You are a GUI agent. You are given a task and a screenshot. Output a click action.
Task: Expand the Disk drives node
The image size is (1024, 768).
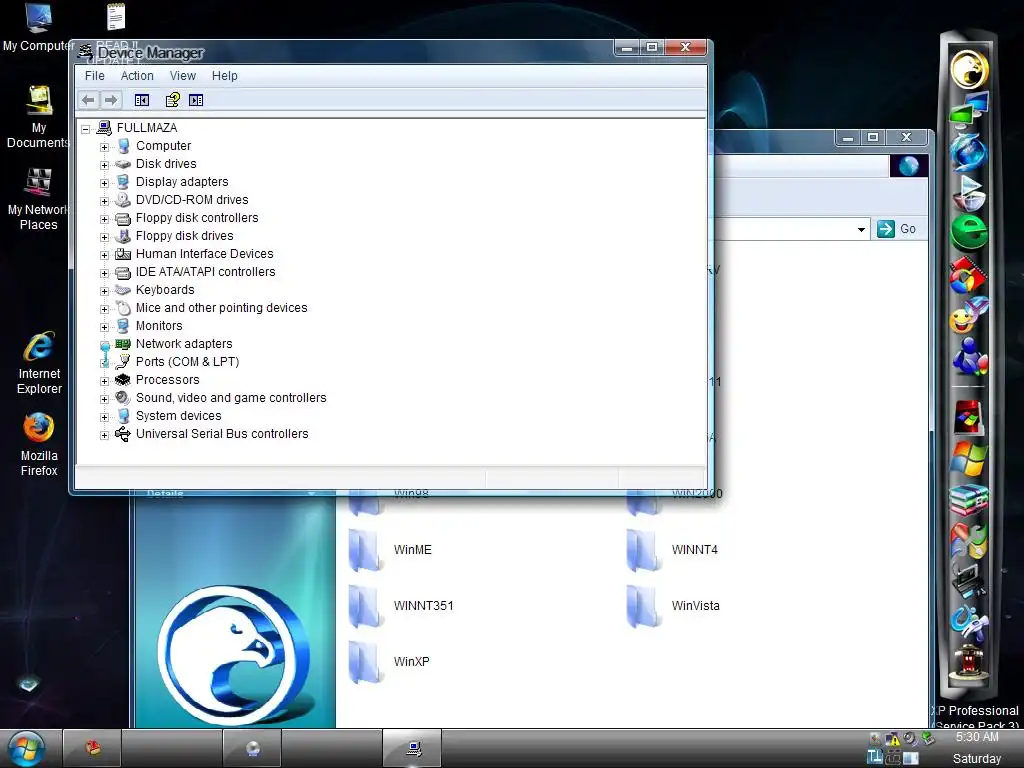(x=104, y=165)
